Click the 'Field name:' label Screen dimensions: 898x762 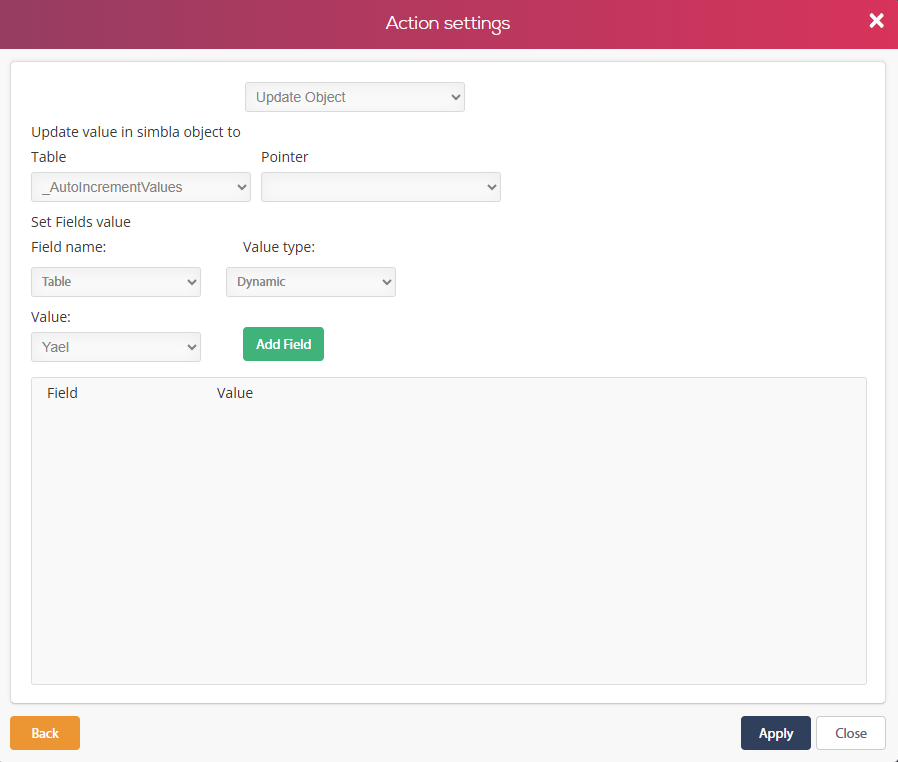(x=69, y=246)
